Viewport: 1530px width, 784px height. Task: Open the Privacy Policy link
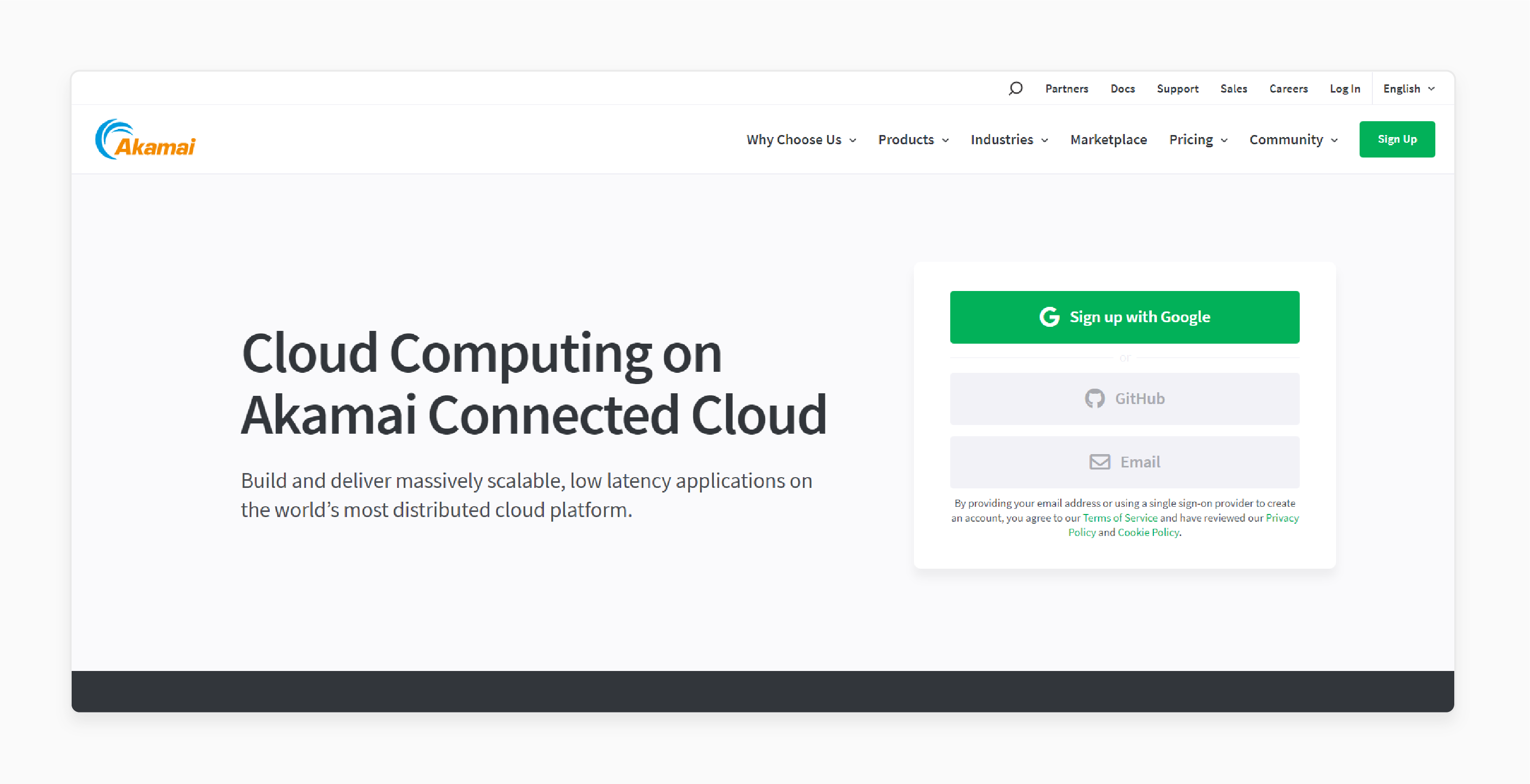pos(1282,518)
